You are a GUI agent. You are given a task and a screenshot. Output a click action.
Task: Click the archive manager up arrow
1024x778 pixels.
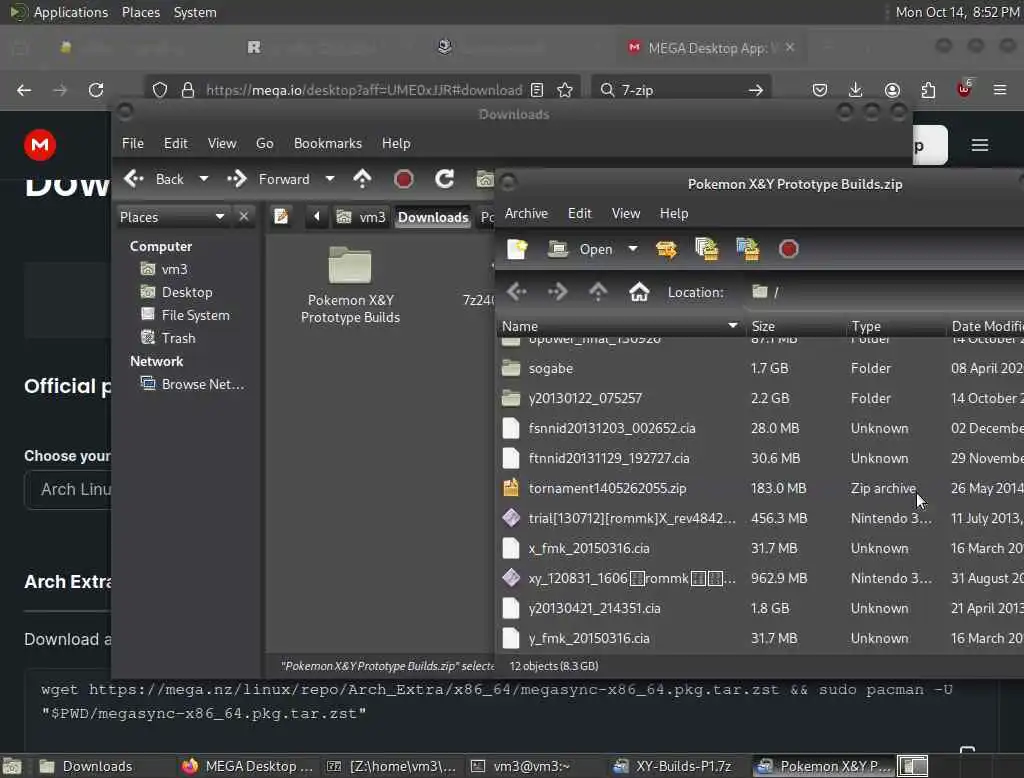598,292
